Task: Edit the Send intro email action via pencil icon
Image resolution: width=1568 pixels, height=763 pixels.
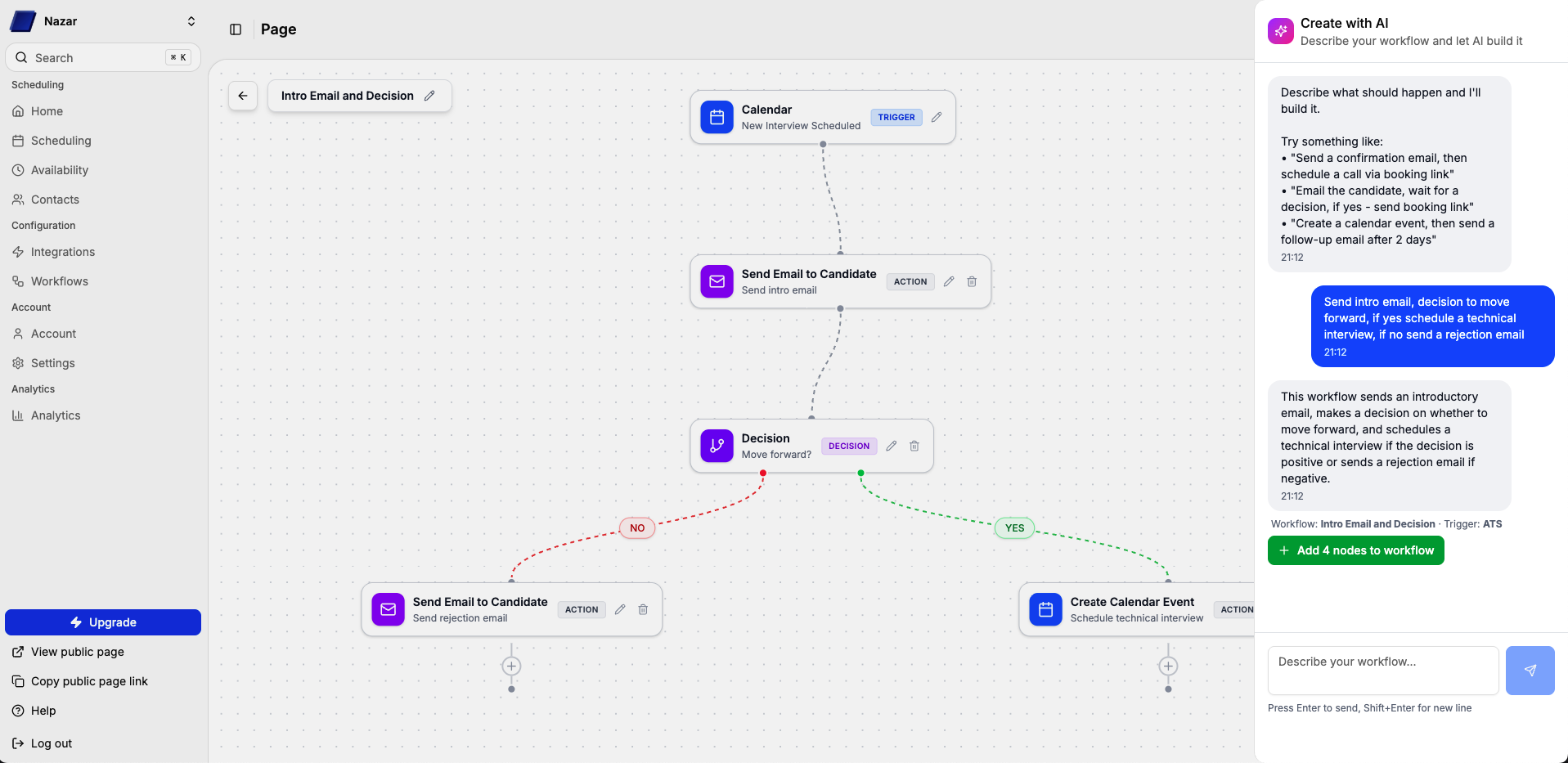Action: (948, 281)
